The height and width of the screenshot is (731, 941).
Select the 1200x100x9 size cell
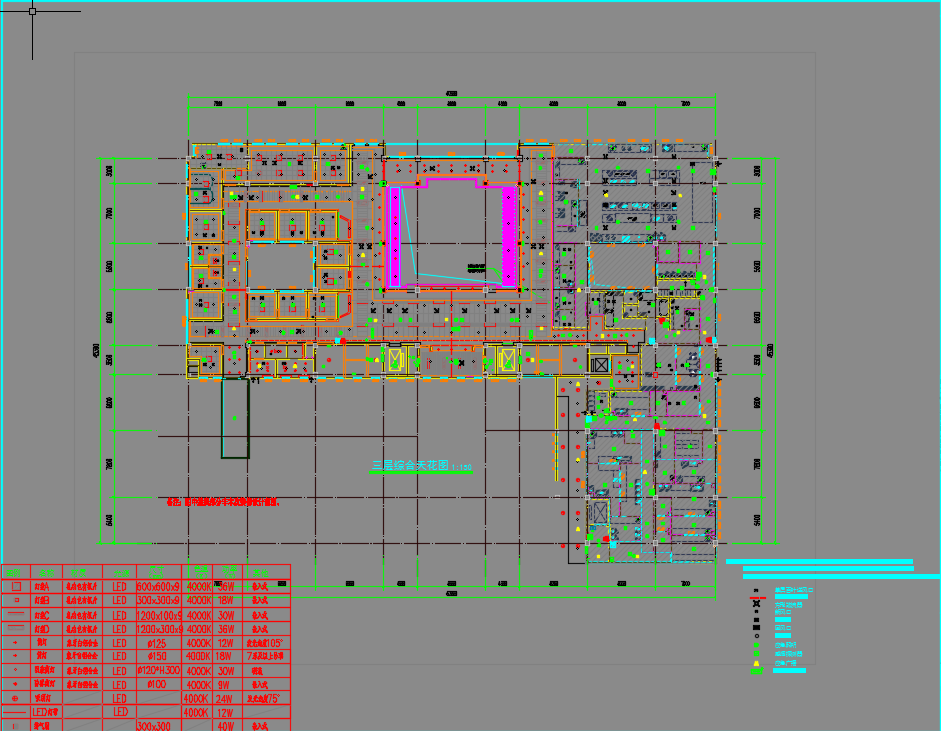(x=158, y=615)
